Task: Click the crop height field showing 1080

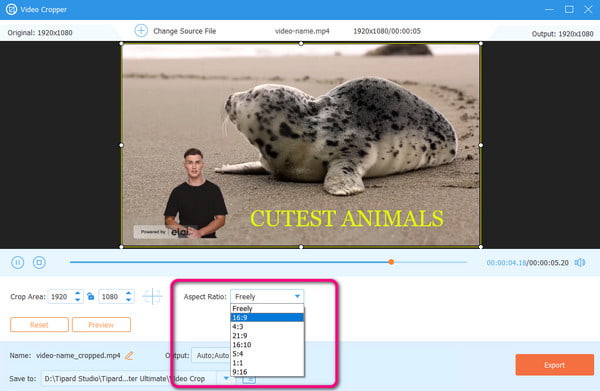Action: [111, 297]
